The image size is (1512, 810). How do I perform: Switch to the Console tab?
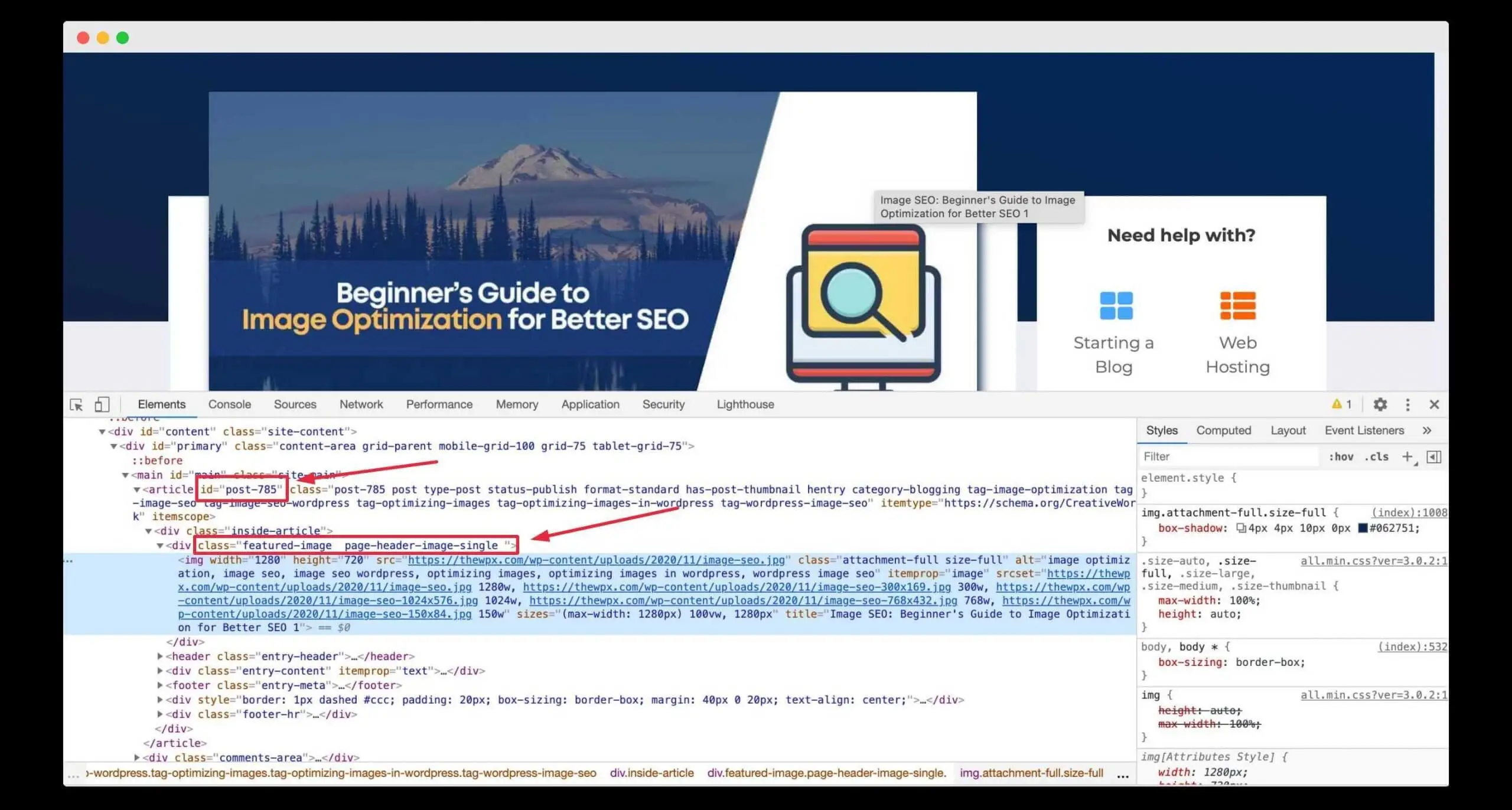click(229, 404)
